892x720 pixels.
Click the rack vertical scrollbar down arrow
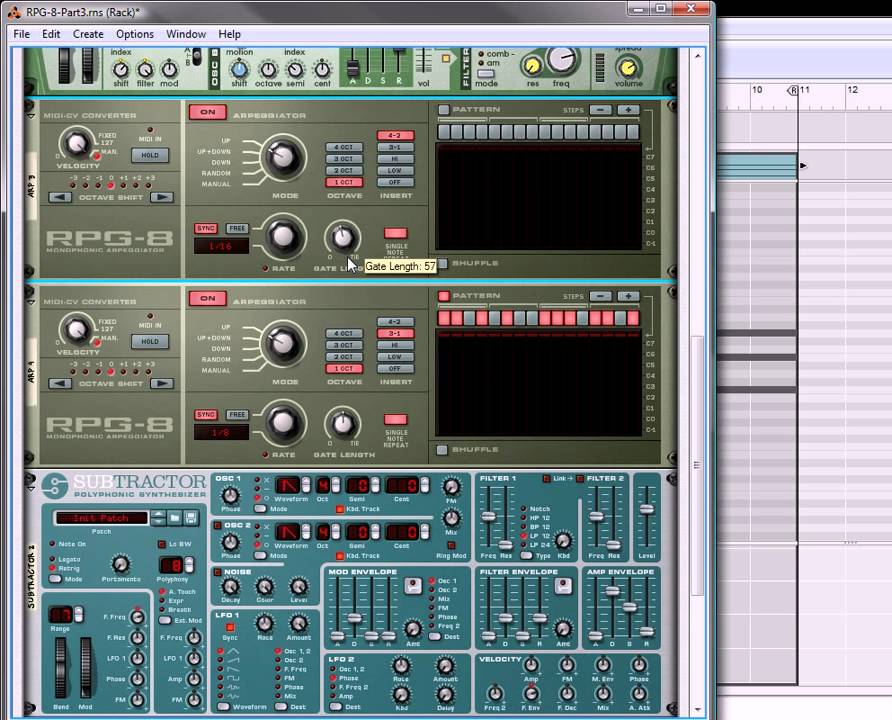tap(697, 709)
